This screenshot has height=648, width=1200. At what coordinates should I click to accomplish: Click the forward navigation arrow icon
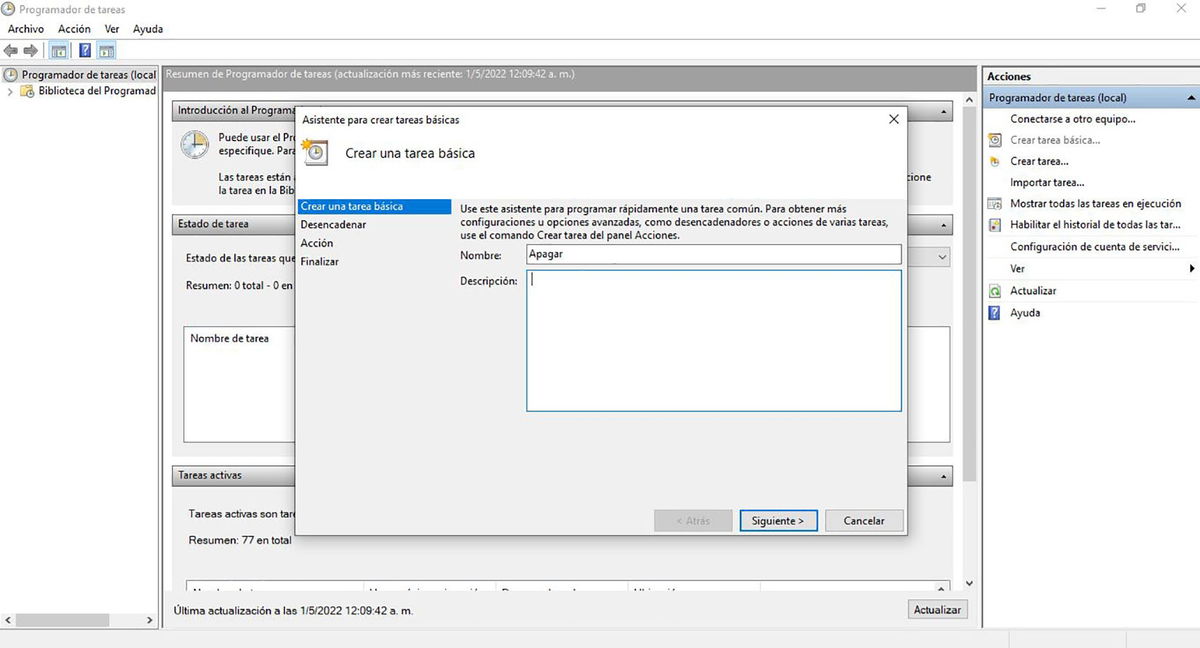tap(31, 50)
